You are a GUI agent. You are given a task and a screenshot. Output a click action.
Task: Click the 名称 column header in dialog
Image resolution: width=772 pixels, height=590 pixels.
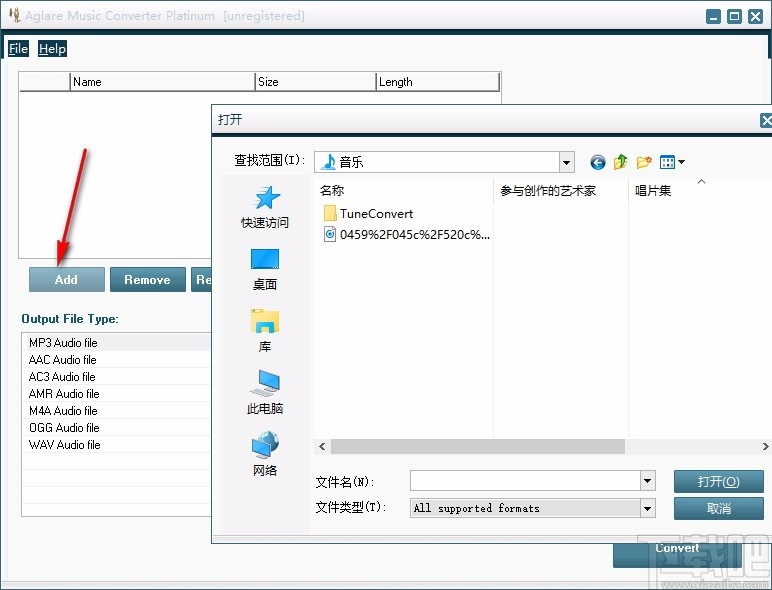[x=403, y=191]
